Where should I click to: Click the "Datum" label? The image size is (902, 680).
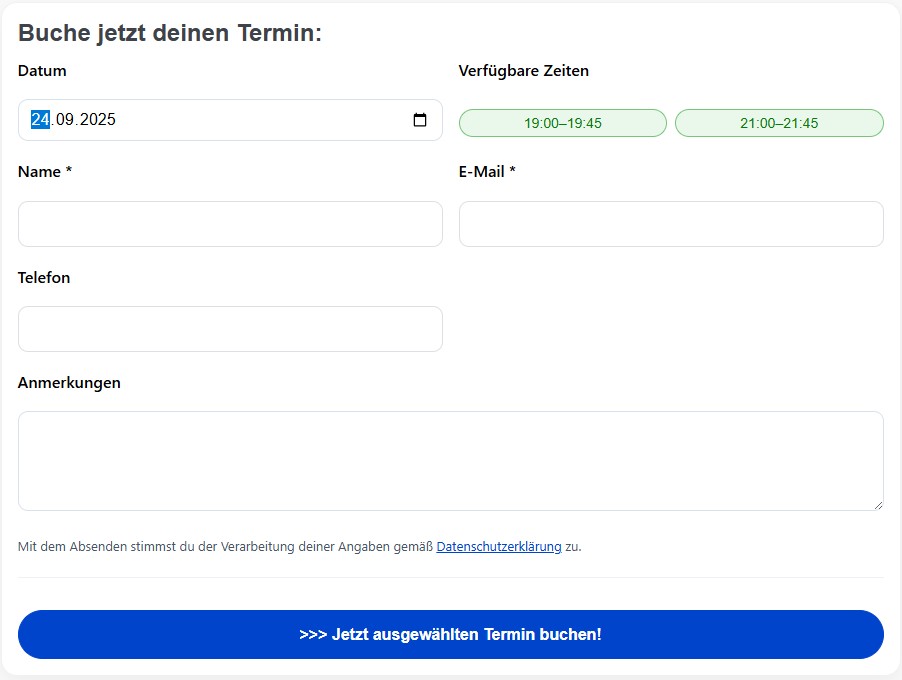[x=42, y=71]
